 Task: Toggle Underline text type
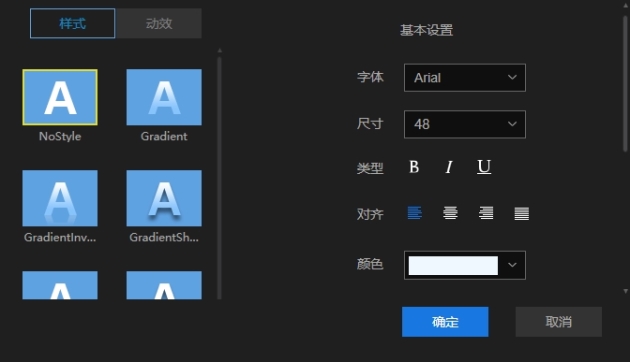pyautogui.click(x=484, y=167)
